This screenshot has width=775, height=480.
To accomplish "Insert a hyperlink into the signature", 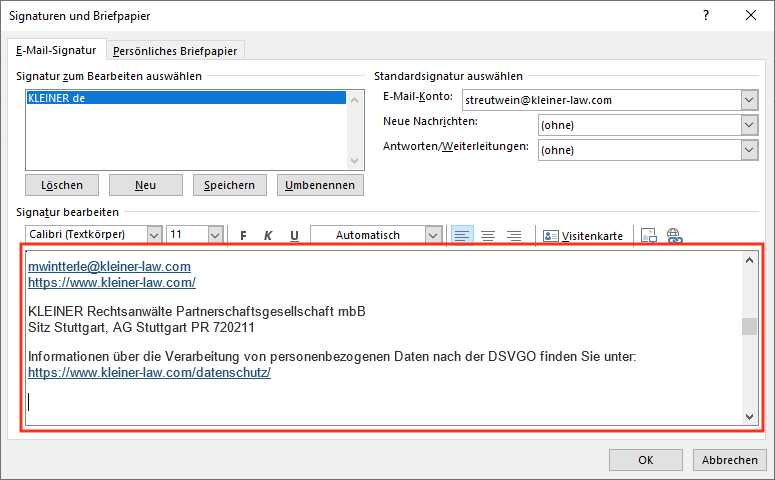I will tap(674, 235).
